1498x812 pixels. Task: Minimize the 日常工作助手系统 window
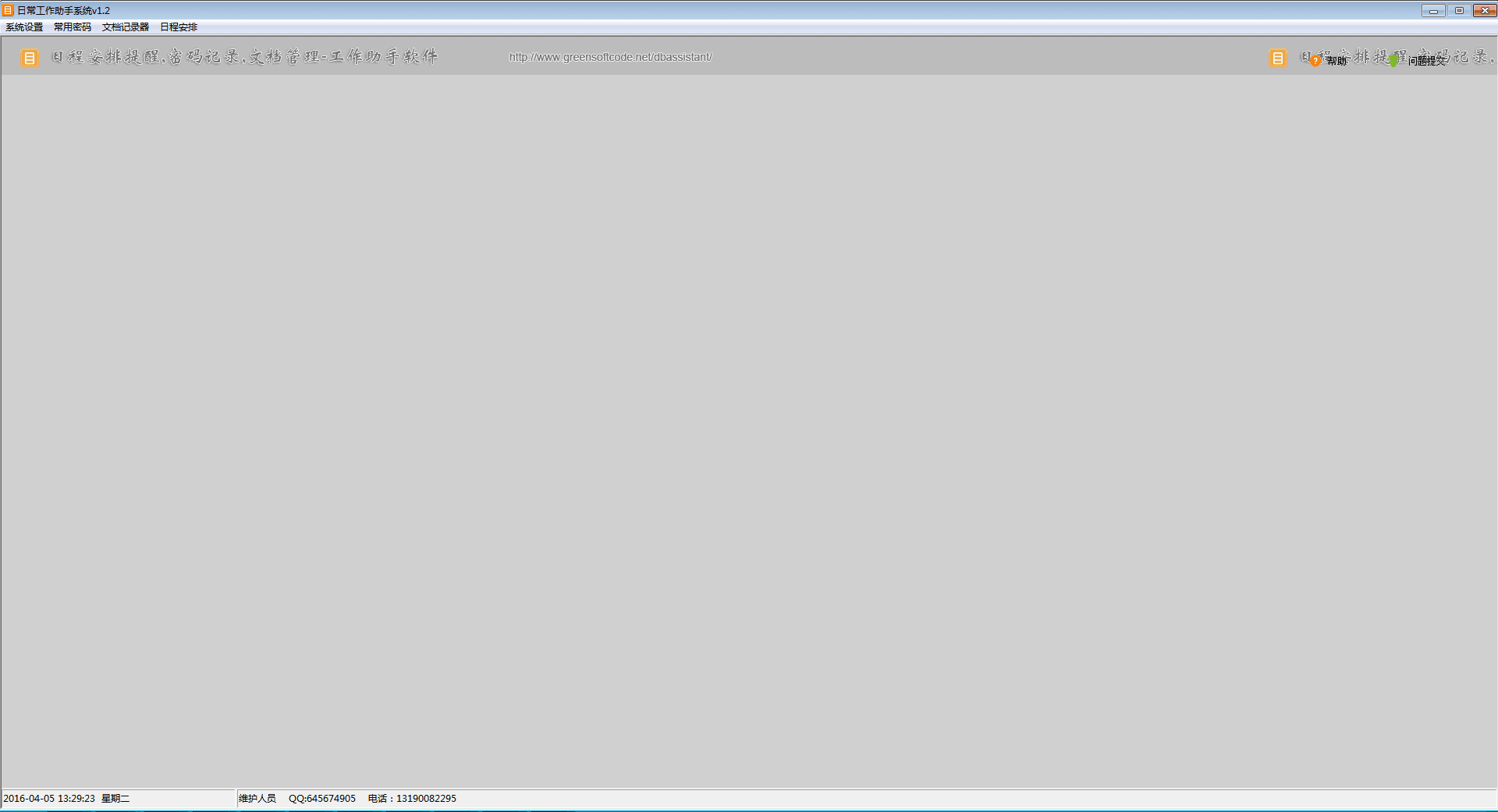[x=1433, y=10]
